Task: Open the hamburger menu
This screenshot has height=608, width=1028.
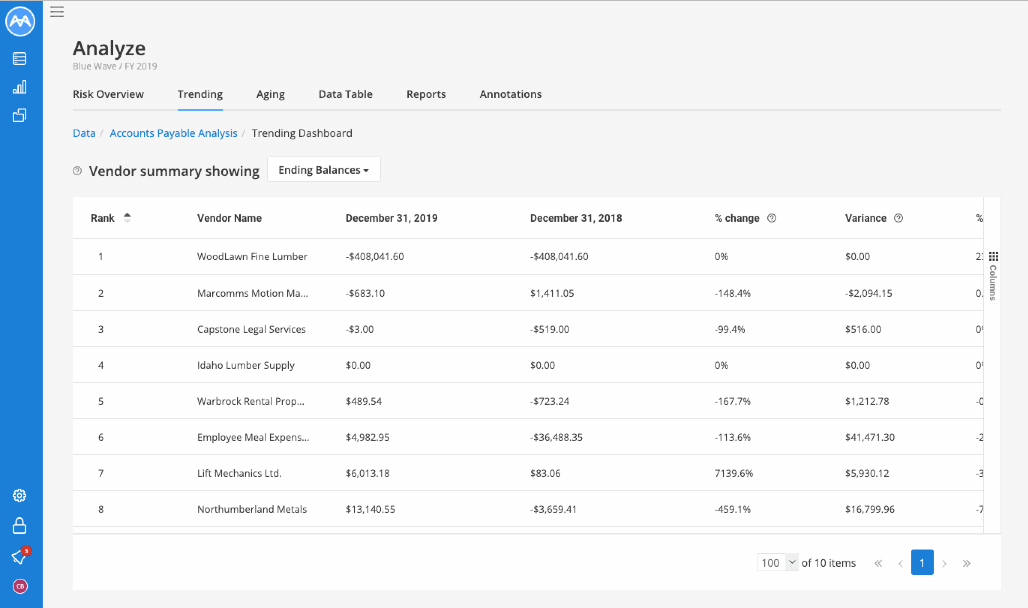Action: 57,12
